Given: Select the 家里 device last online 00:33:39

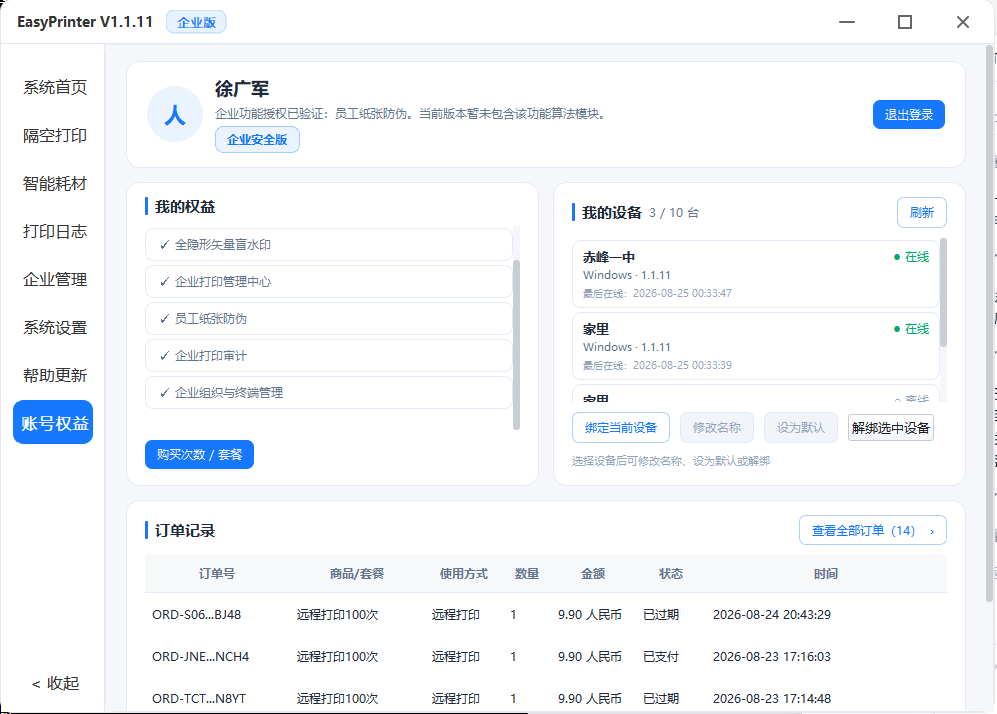Looking at the screenshot, I should 755,346.
